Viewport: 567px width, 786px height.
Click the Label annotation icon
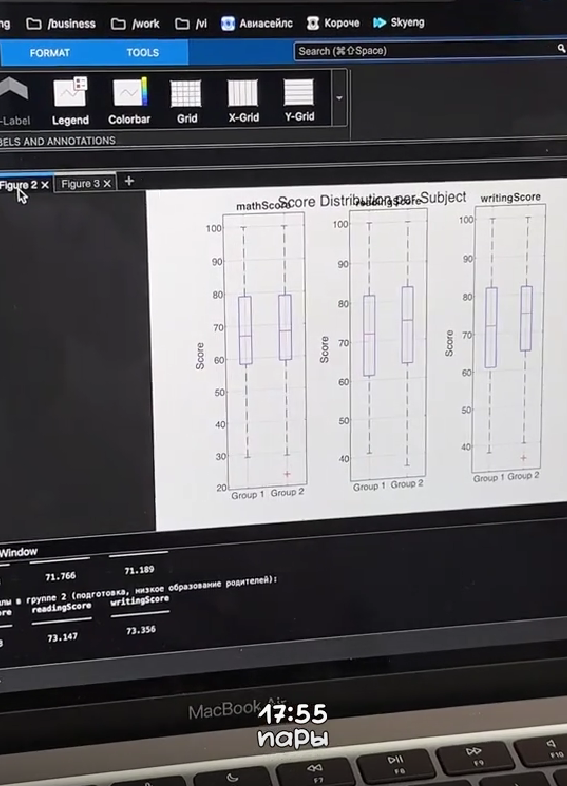tap(15, 101)
